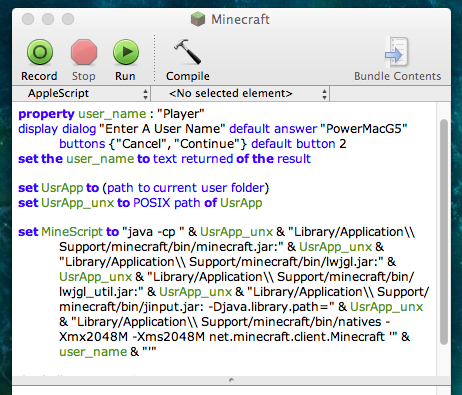Click net.minecraft.client.Minecraft in the script
The width and height of the screenshot is (462, 395).
pyautogui.click(x=297, y=337)
